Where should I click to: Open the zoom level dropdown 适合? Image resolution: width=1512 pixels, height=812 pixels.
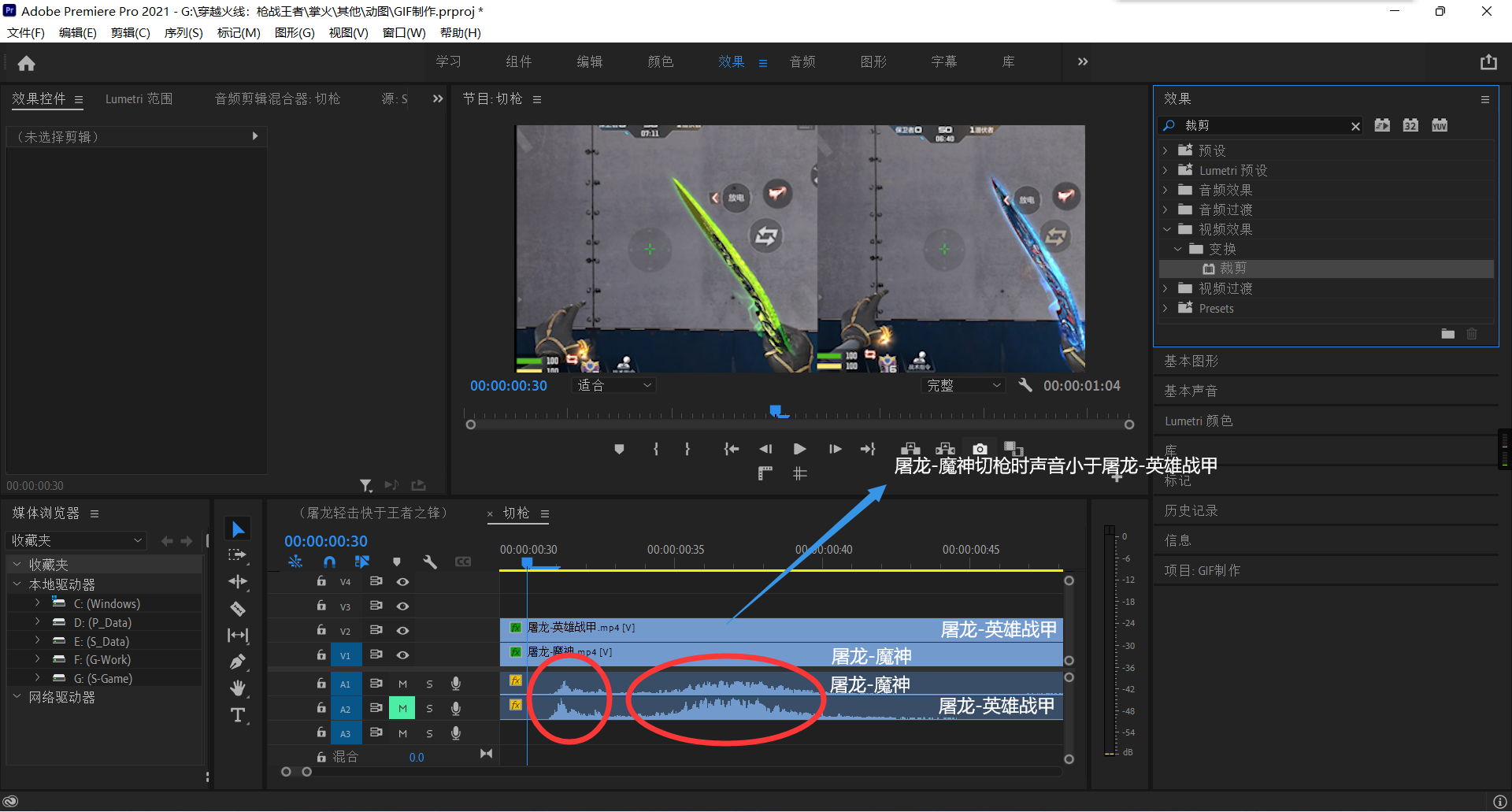pyautogui.click(x=614, y=385)
